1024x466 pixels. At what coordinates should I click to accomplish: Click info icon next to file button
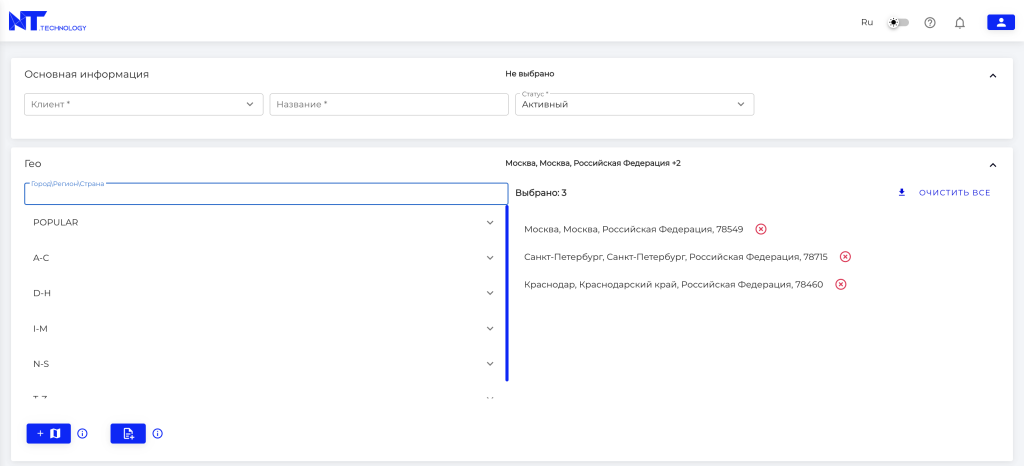click(158, 433)
